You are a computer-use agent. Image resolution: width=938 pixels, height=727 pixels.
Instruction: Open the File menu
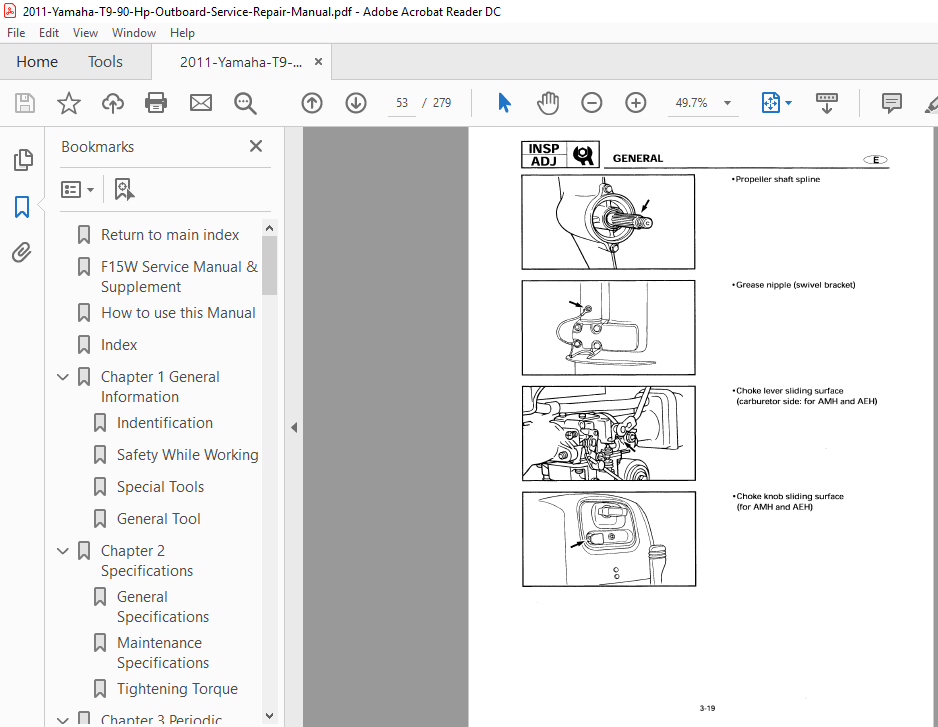tap(16, 33)
